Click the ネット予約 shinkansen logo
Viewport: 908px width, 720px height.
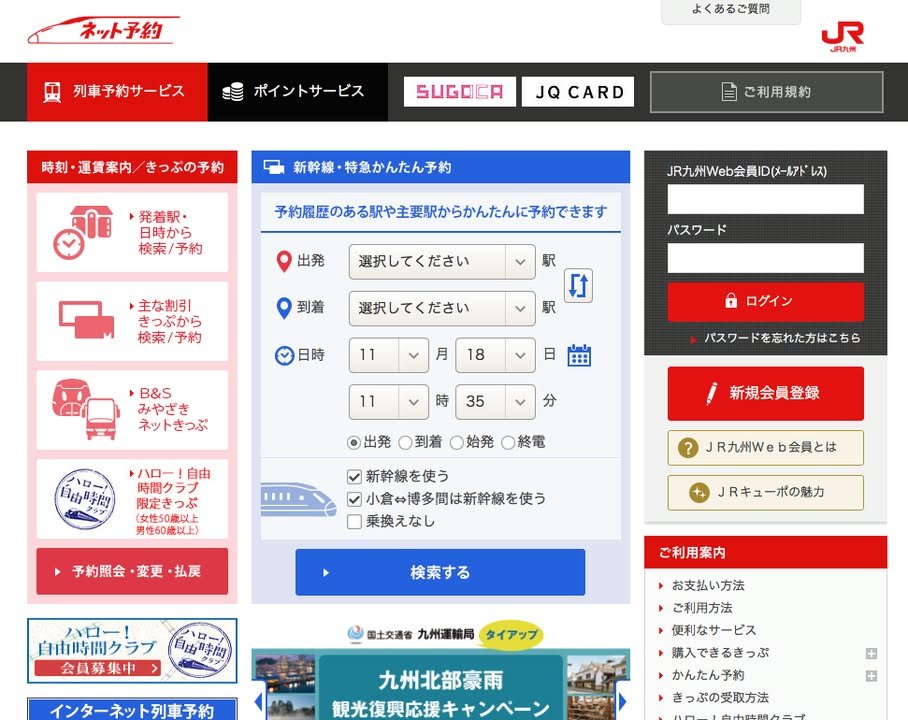(x=103, y=31)
